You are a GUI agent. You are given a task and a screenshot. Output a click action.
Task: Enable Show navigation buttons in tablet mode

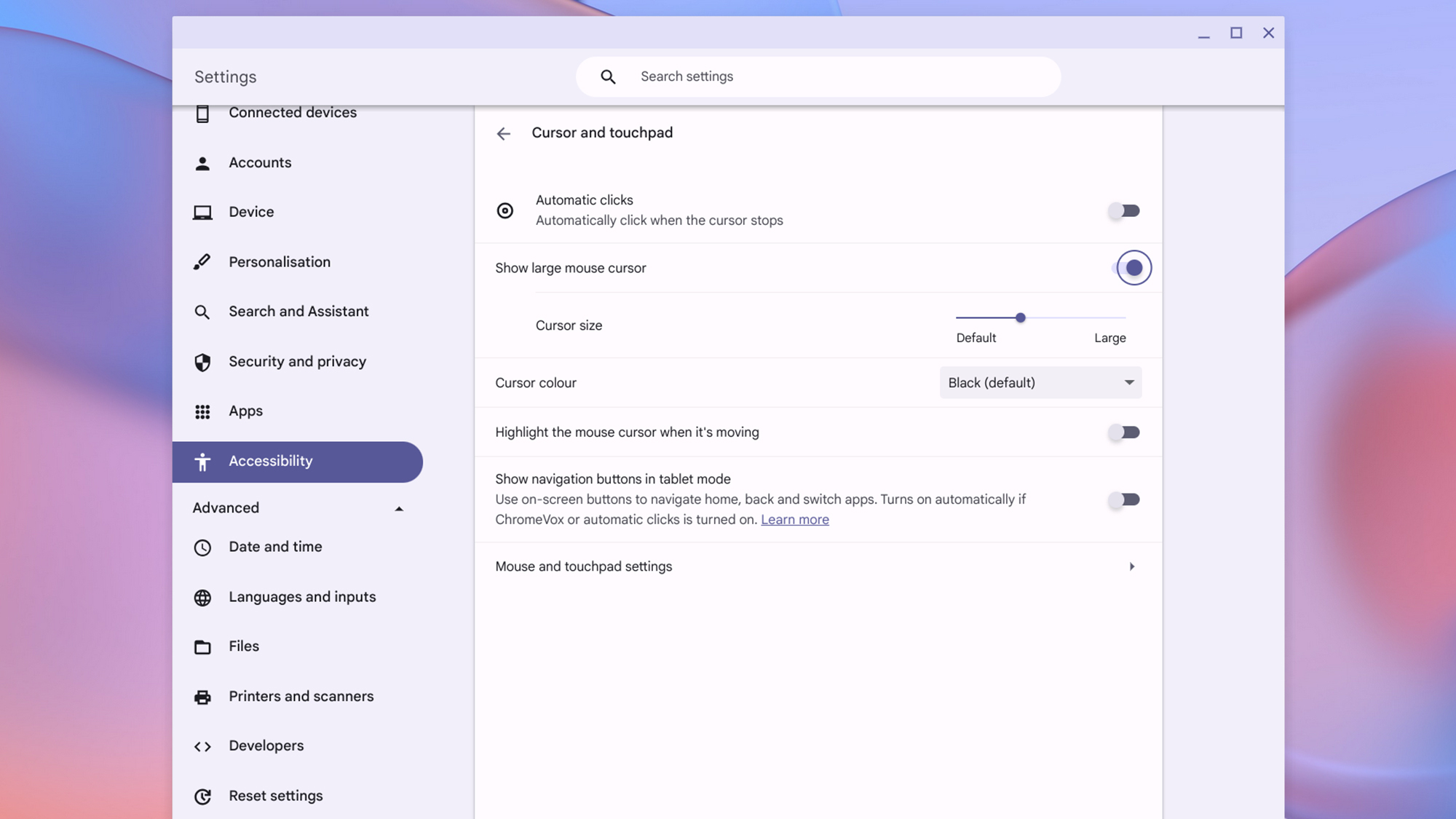click(x=1124, y=499)
